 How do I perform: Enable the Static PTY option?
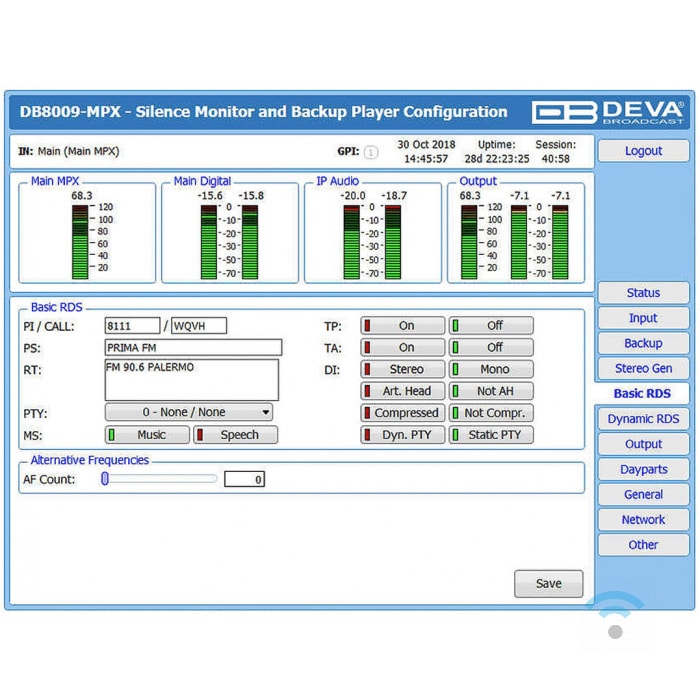tap(491, 435)
